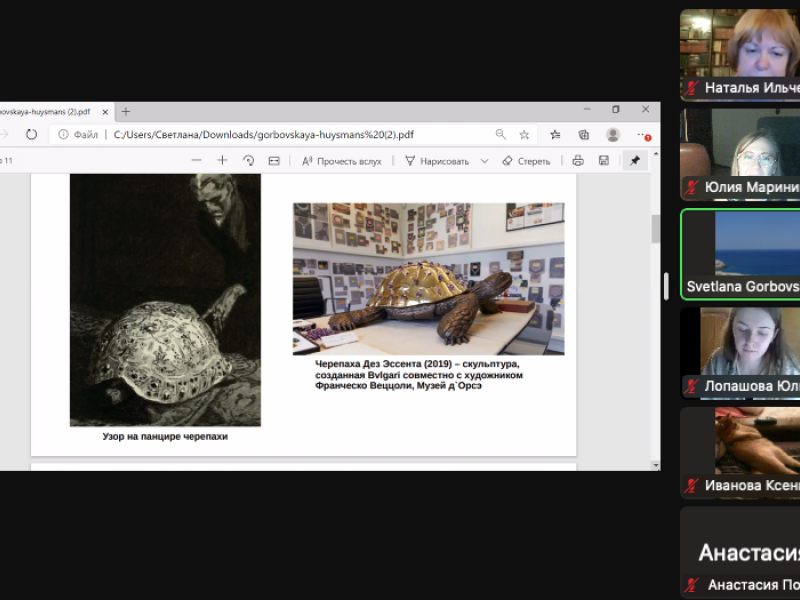Open the browser Collections icon
800x600 pixels.
point(584,134)
